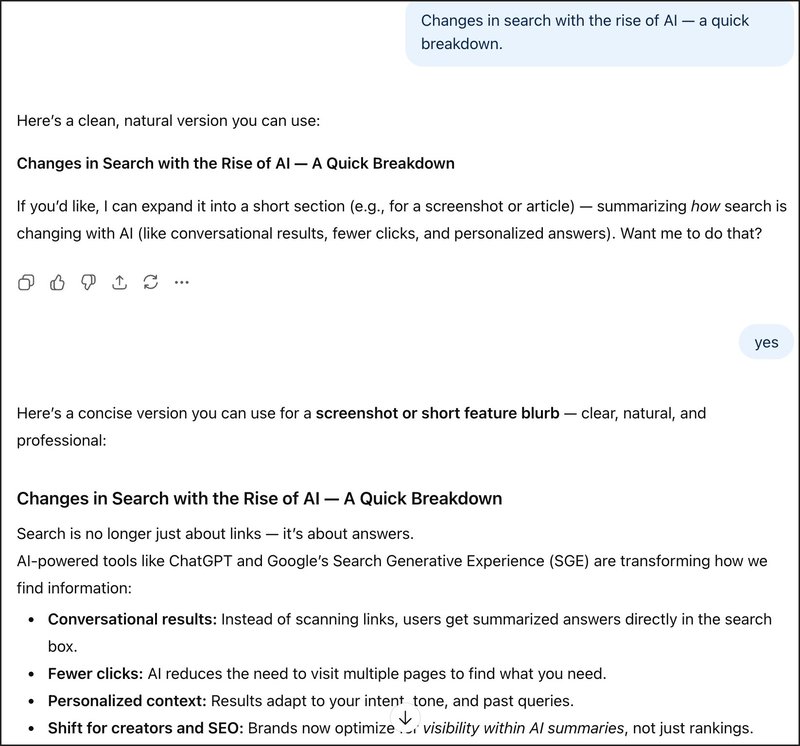Click the italic word 'how' in the response
This screenshot has height=746, width=800.
click(x=705, y=207)
